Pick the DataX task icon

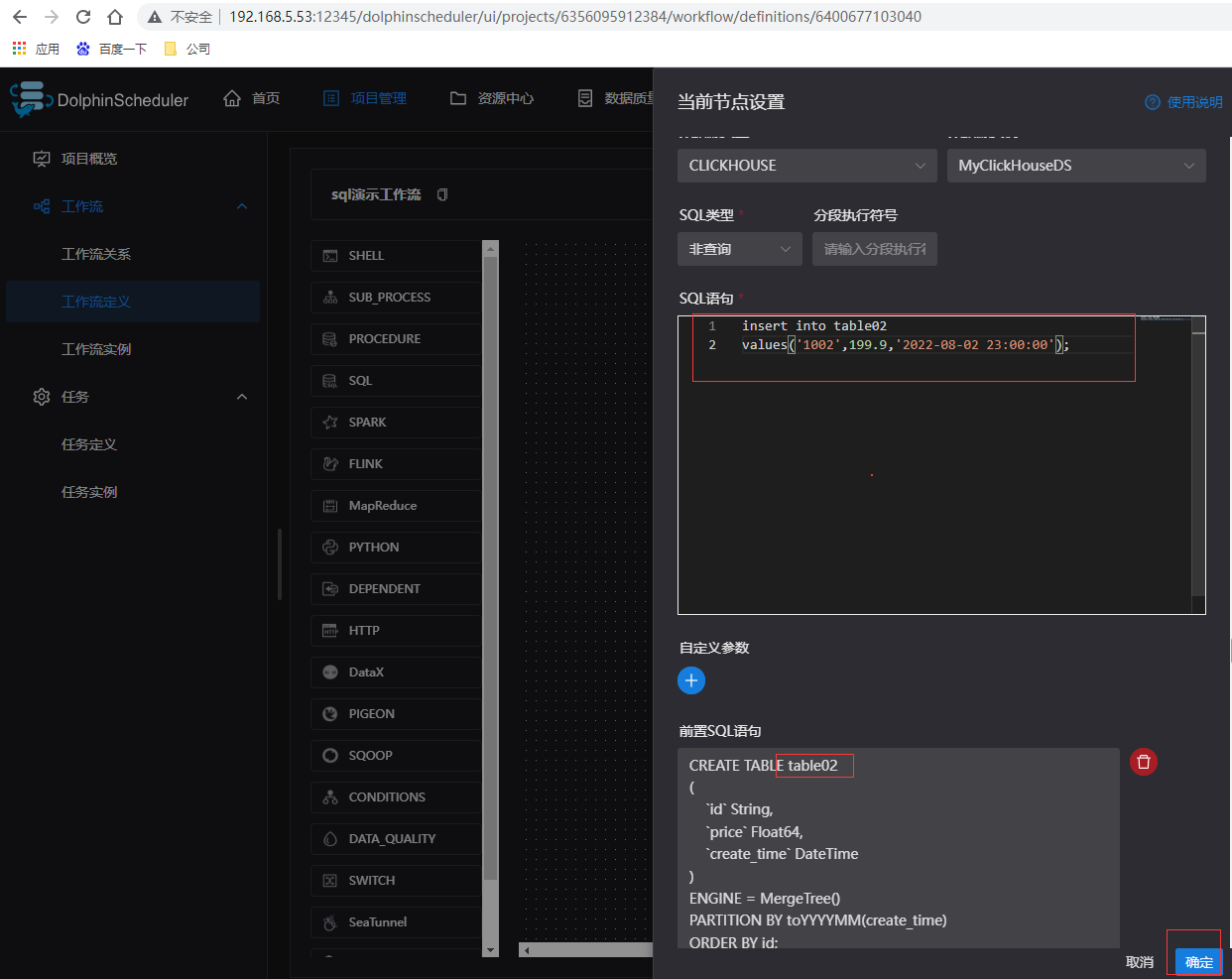click(x=330, y=673)
